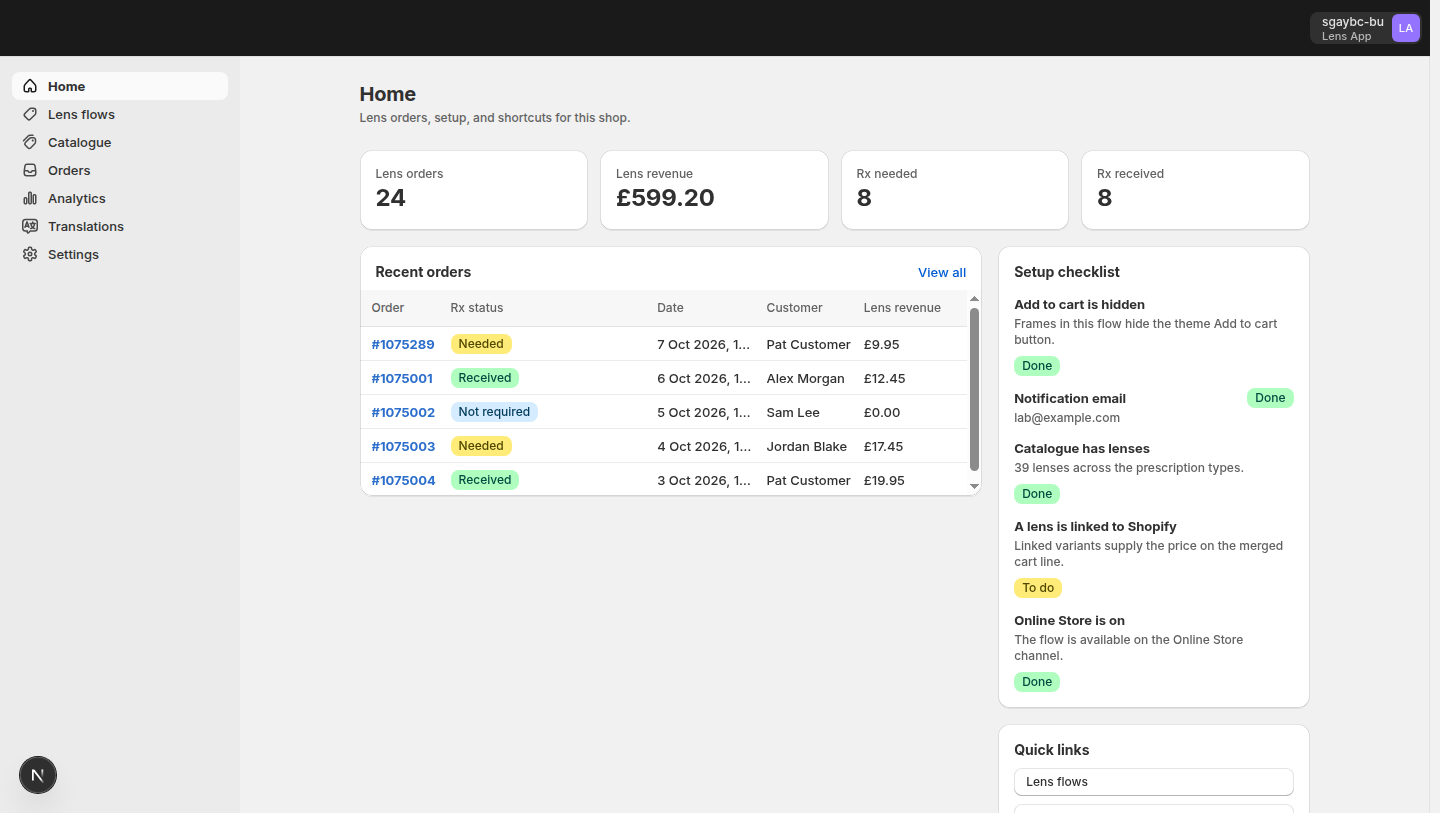
Task: Open the Orders section
Action: coord(120,170)
